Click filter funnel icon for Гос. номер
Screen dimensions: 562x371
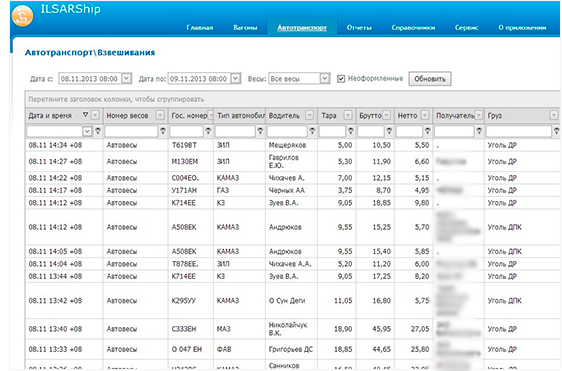click(208, 131)
